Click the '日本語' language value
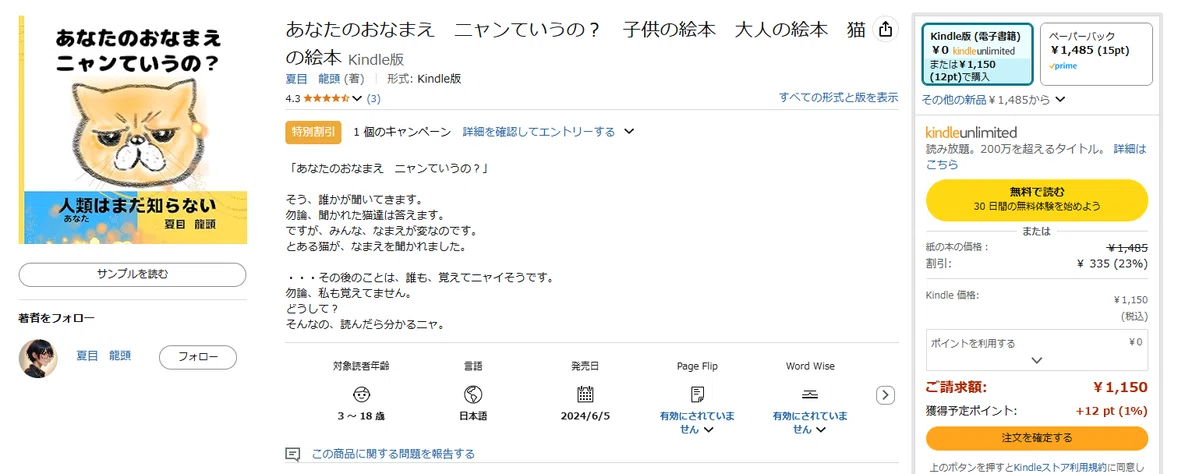This screenshot has height=474, width=1200. [474, 415]
